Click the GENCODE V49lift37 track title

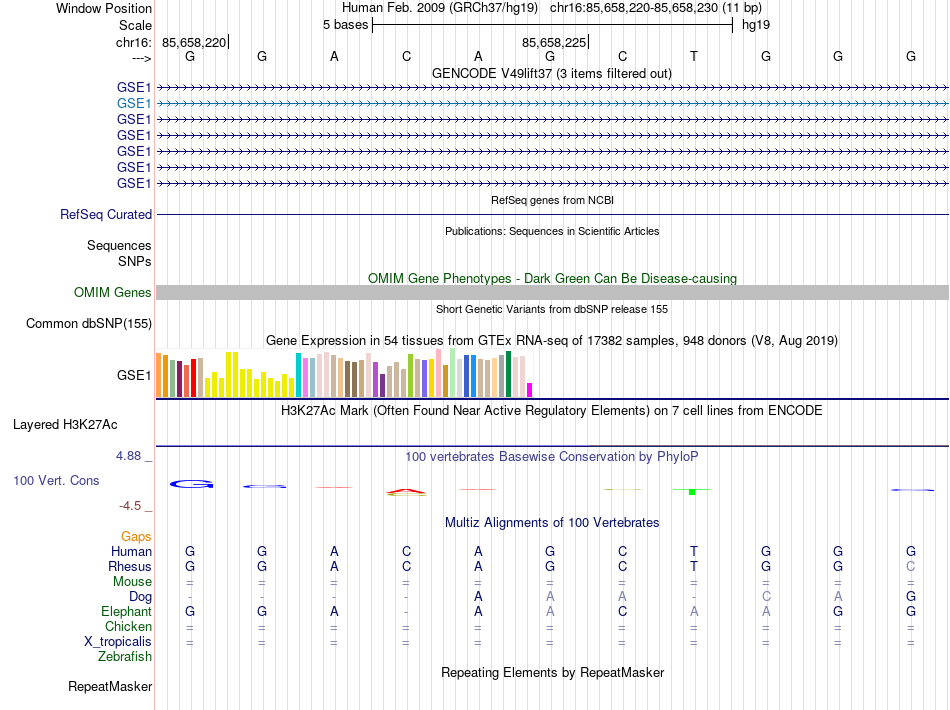[552, 74]
